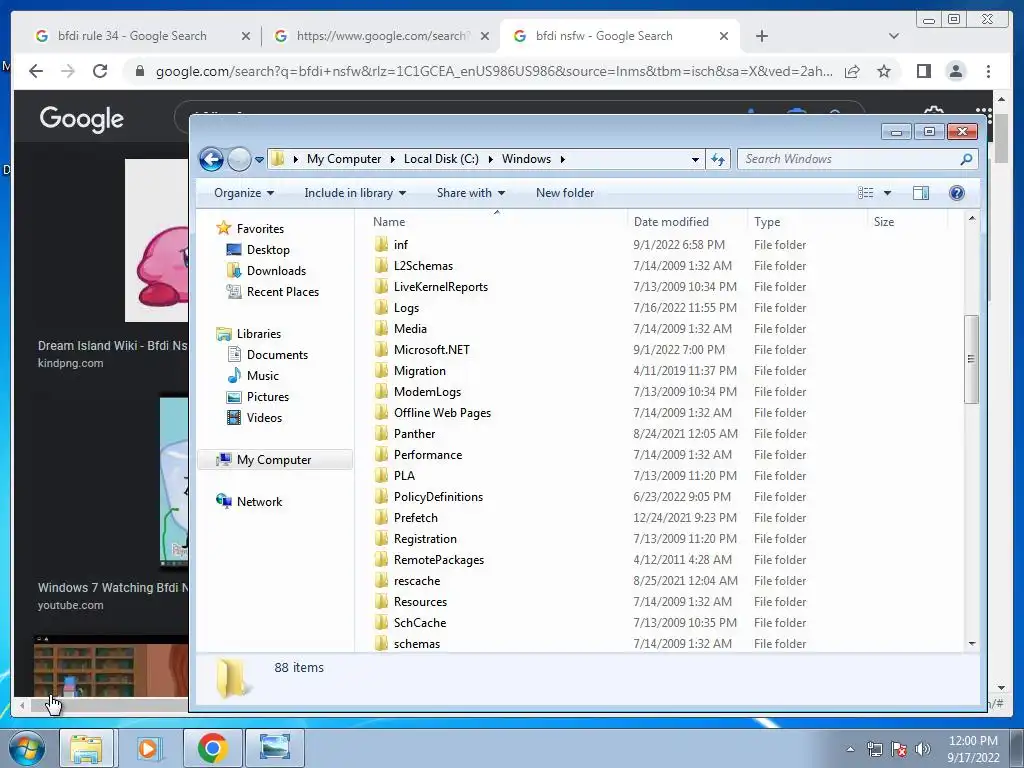The height and width of the screenshot is (768, 1024).
Task: Select the schemas folder
Action: click(417, 644)
